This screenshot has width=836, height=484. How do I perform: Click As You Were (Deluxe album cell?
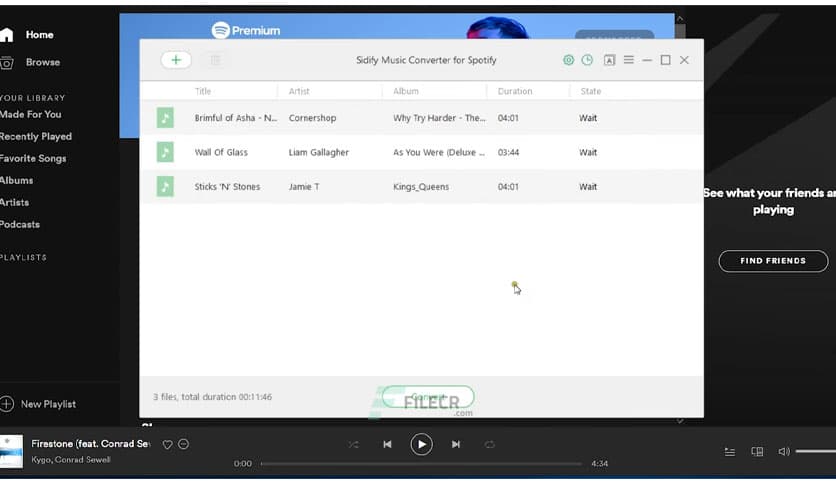(x=439, y=152)
